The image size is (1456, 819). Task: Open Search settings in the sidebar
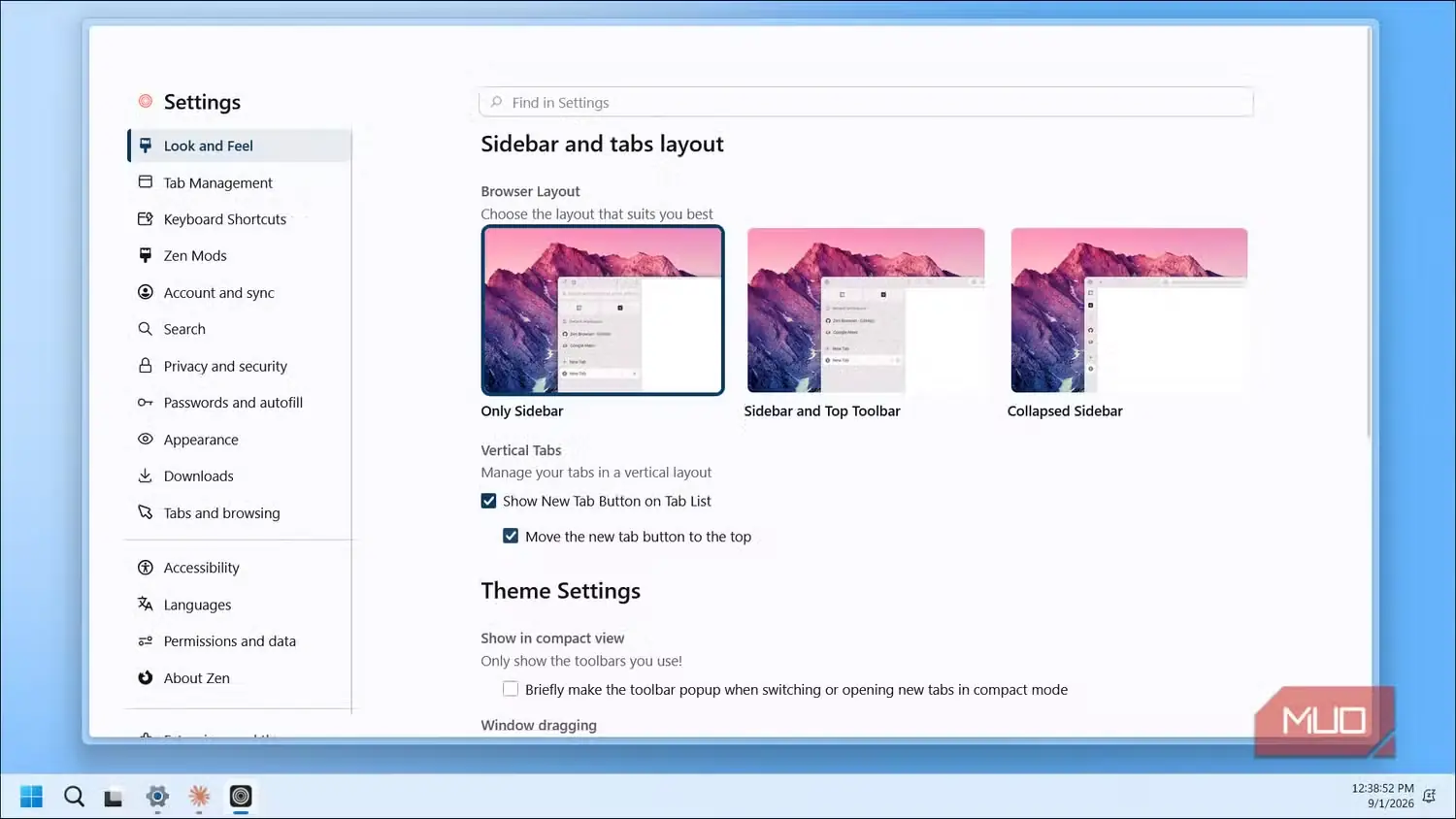240,329
